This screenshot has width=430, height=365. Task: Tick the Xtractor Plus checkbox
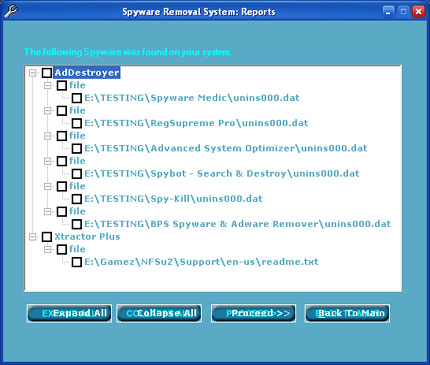point(47,237)
